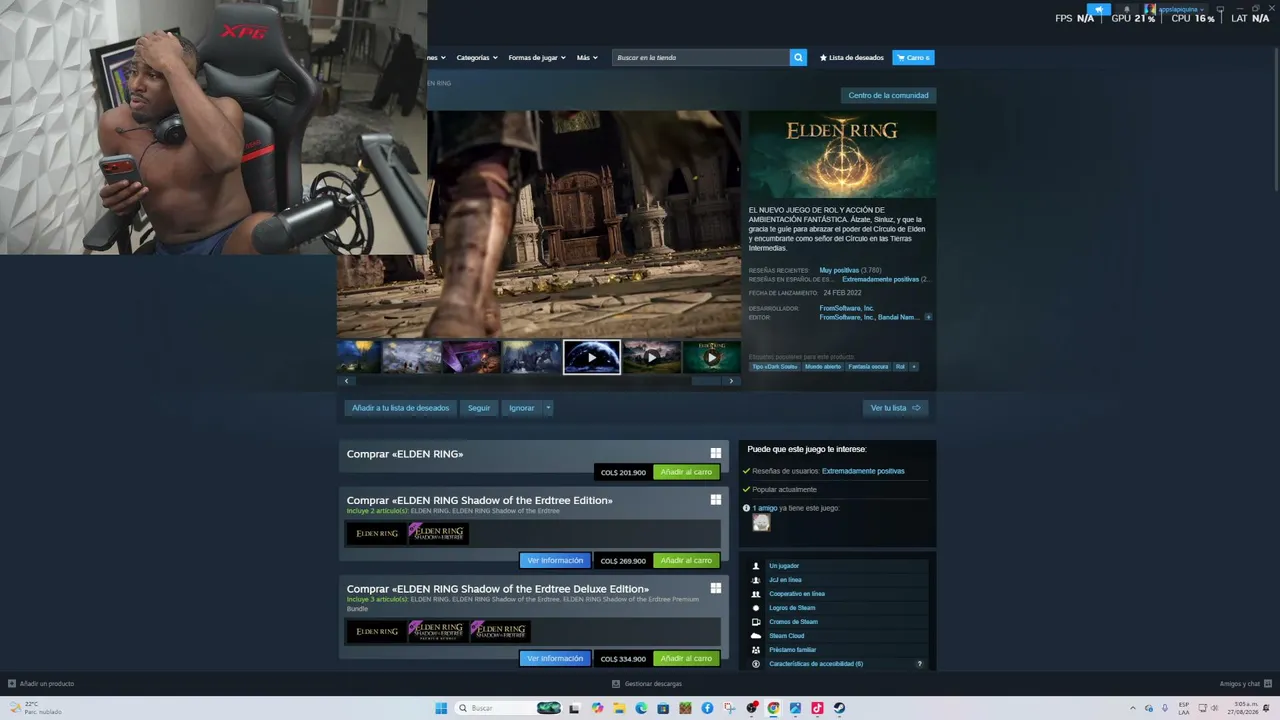Click the plus icon next to Añadir un producto
Viewport: 1280px width, 720px height.
12,684
